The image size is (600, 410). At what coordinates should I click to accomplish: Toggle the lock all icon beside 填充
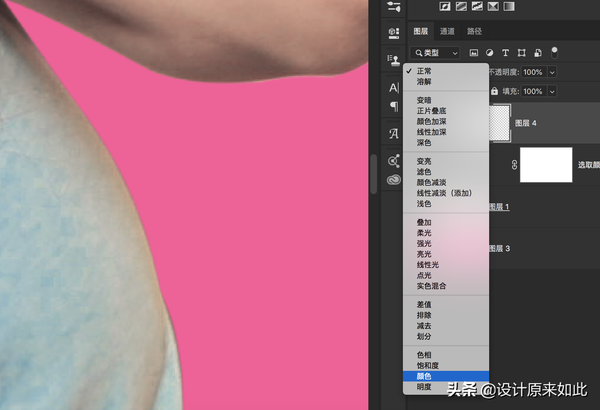tap(496, 91)
